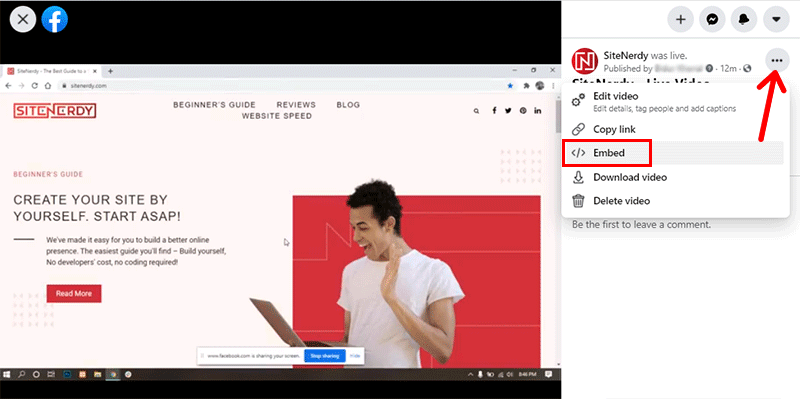Open the SiteNerdy page avatar
This screenshot has height=399, width=800.
[585, 61]
